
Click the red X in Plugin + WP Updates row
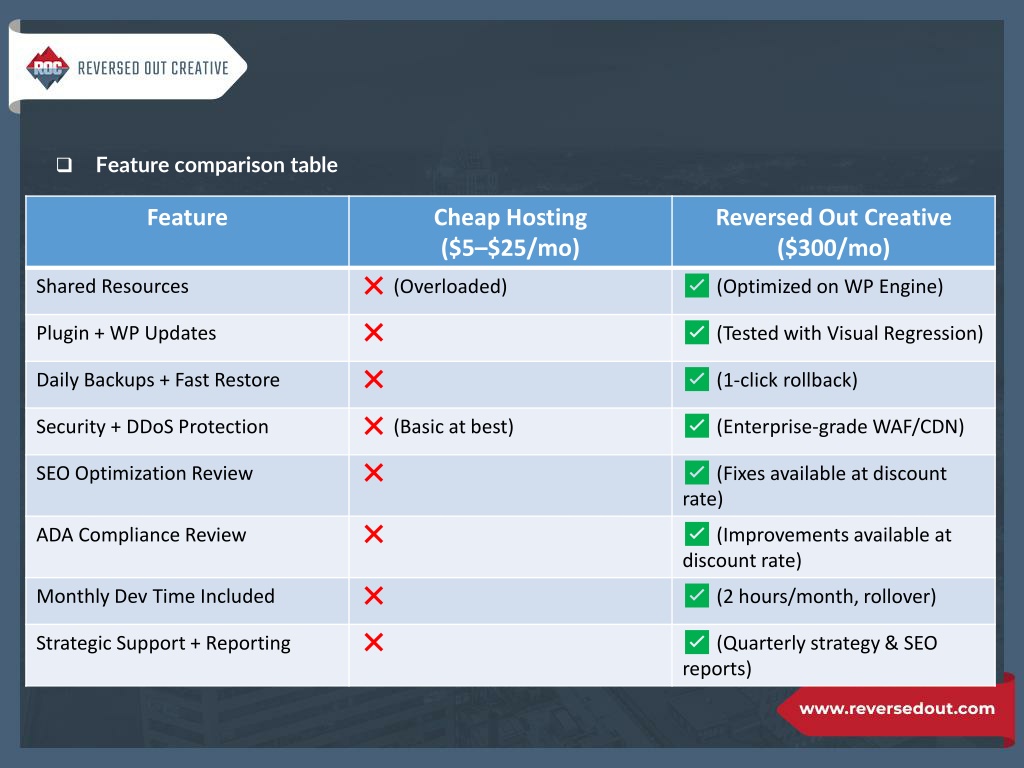tap(374, 332)
